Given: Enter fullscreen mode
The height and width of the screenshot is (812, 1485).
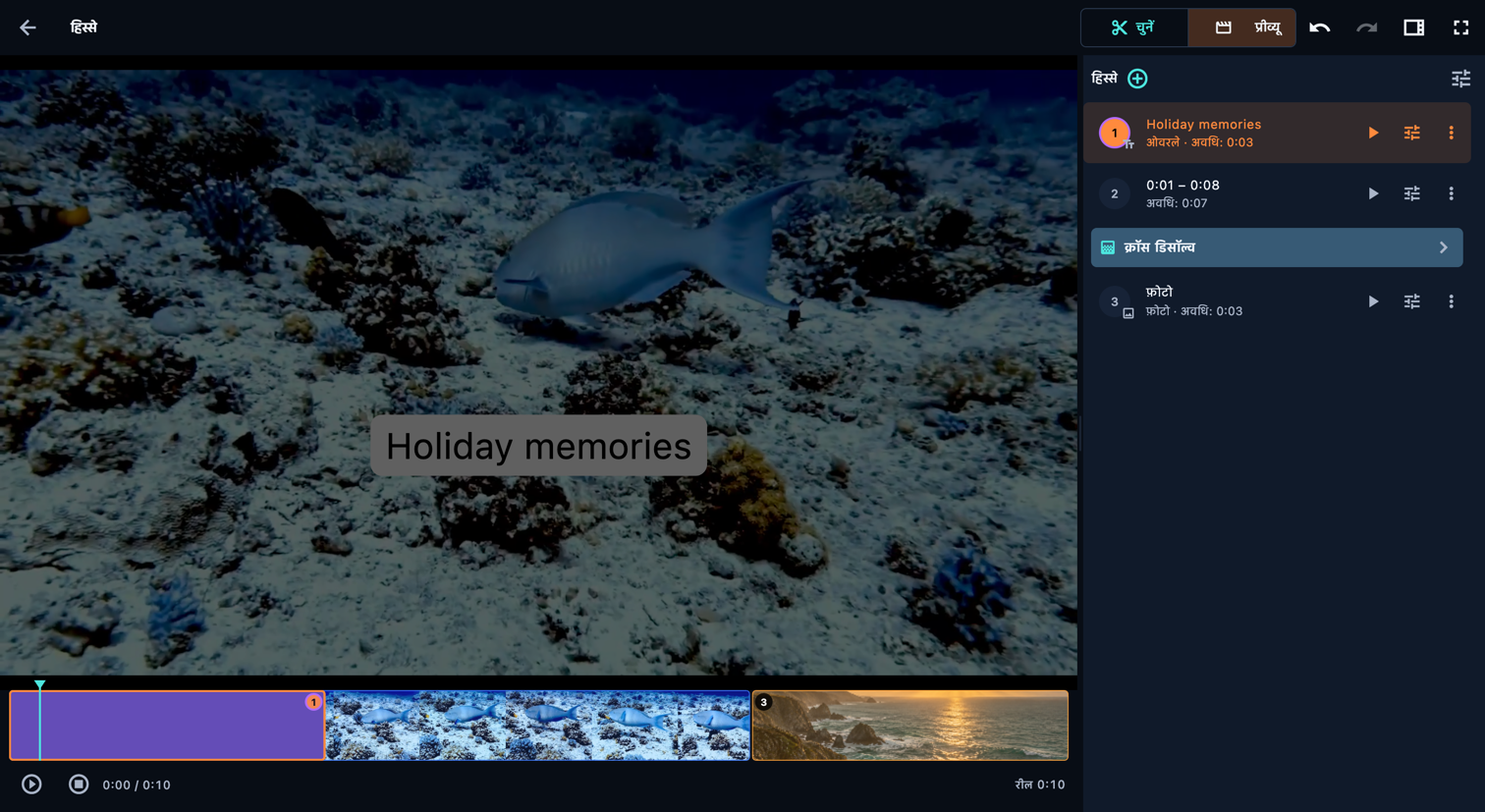Looking at the screenshot, I should click(1460, 27).
